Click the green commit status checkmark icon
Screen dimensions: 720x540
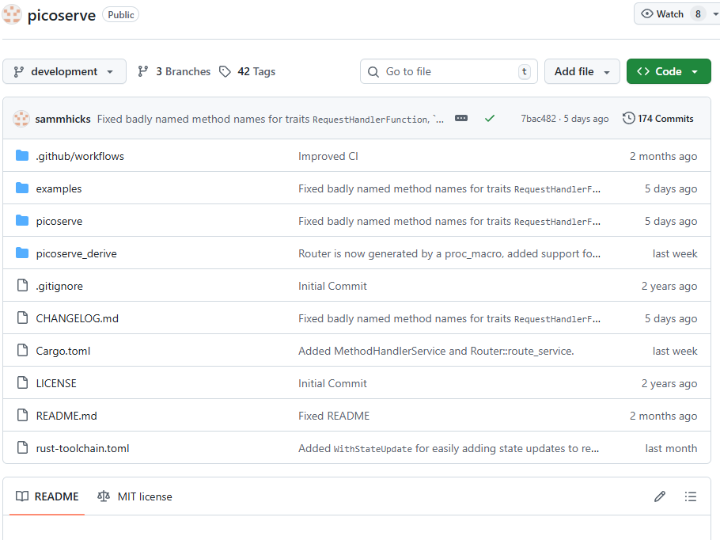point(489,118)
